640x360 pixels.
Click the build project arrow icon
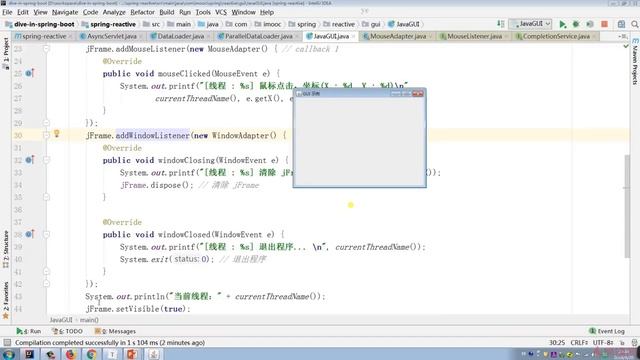pyautogui.click(x=500, y=24)
